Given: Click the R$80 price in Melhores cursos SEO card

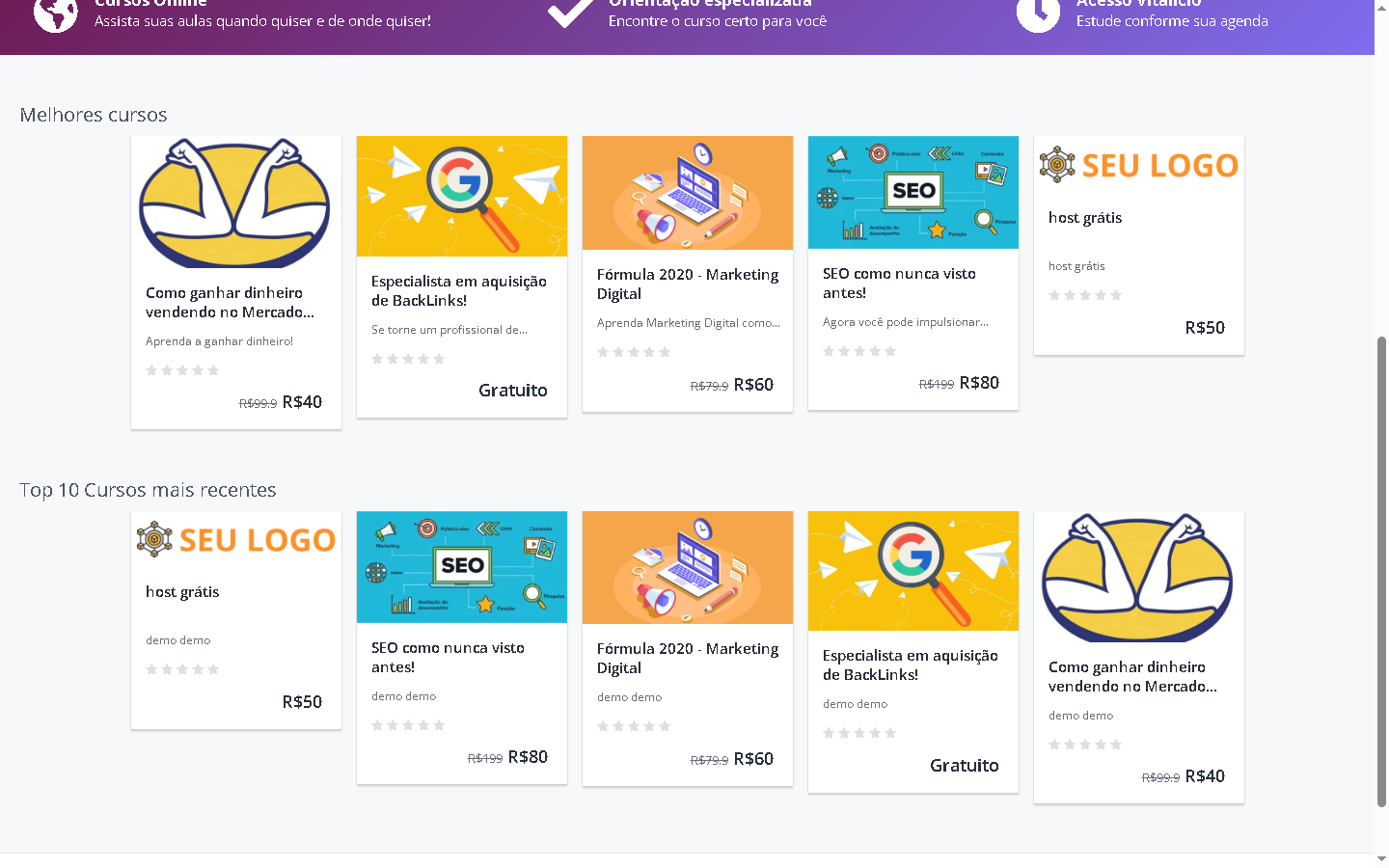Looking at the screenshot, I should (x=979, y=383).
